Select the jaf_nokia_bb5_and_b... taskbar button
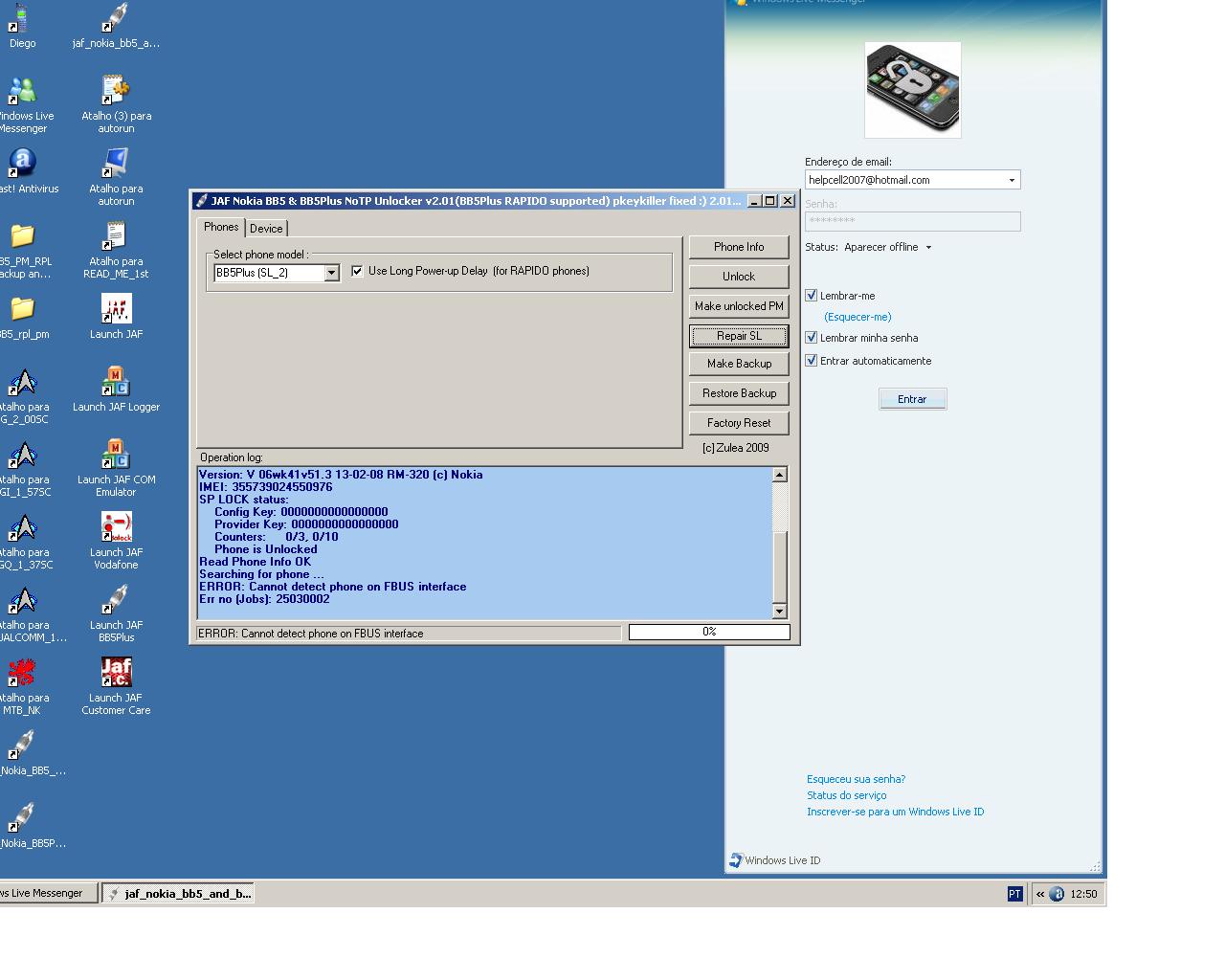The image size is (1225, 980). [177, 894]
